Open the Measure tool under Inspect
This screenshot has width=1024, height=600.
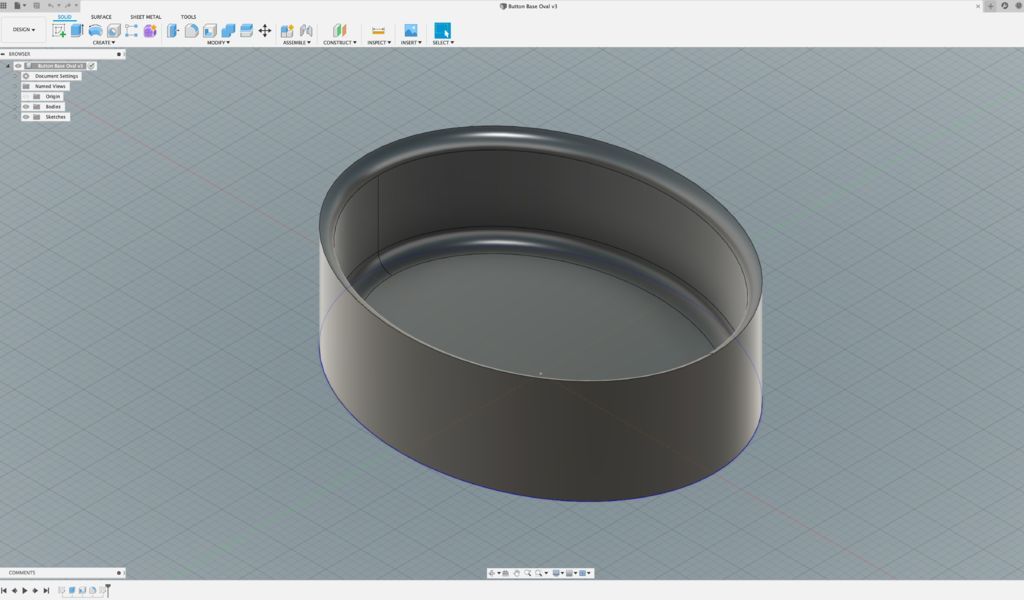(377, 30)
